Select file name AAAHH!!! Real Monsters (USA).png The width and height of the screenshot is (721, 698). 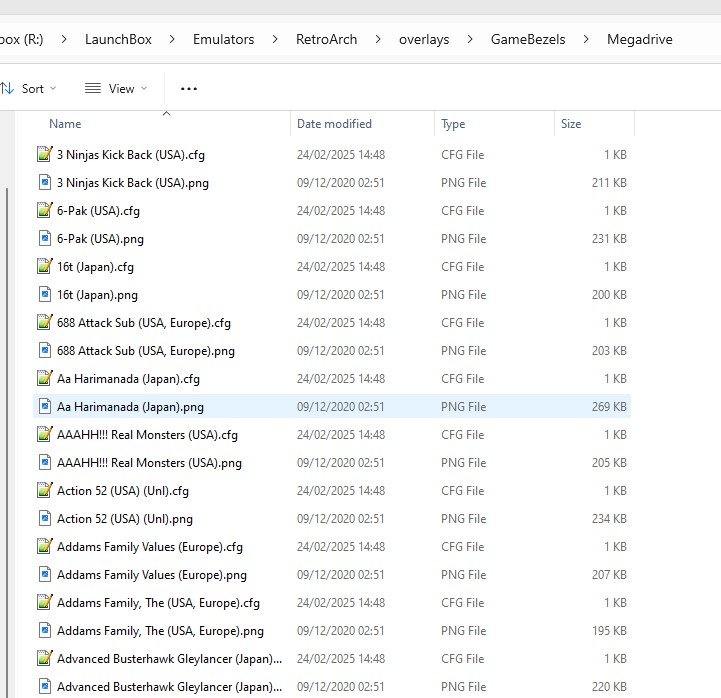pos(149,463)
